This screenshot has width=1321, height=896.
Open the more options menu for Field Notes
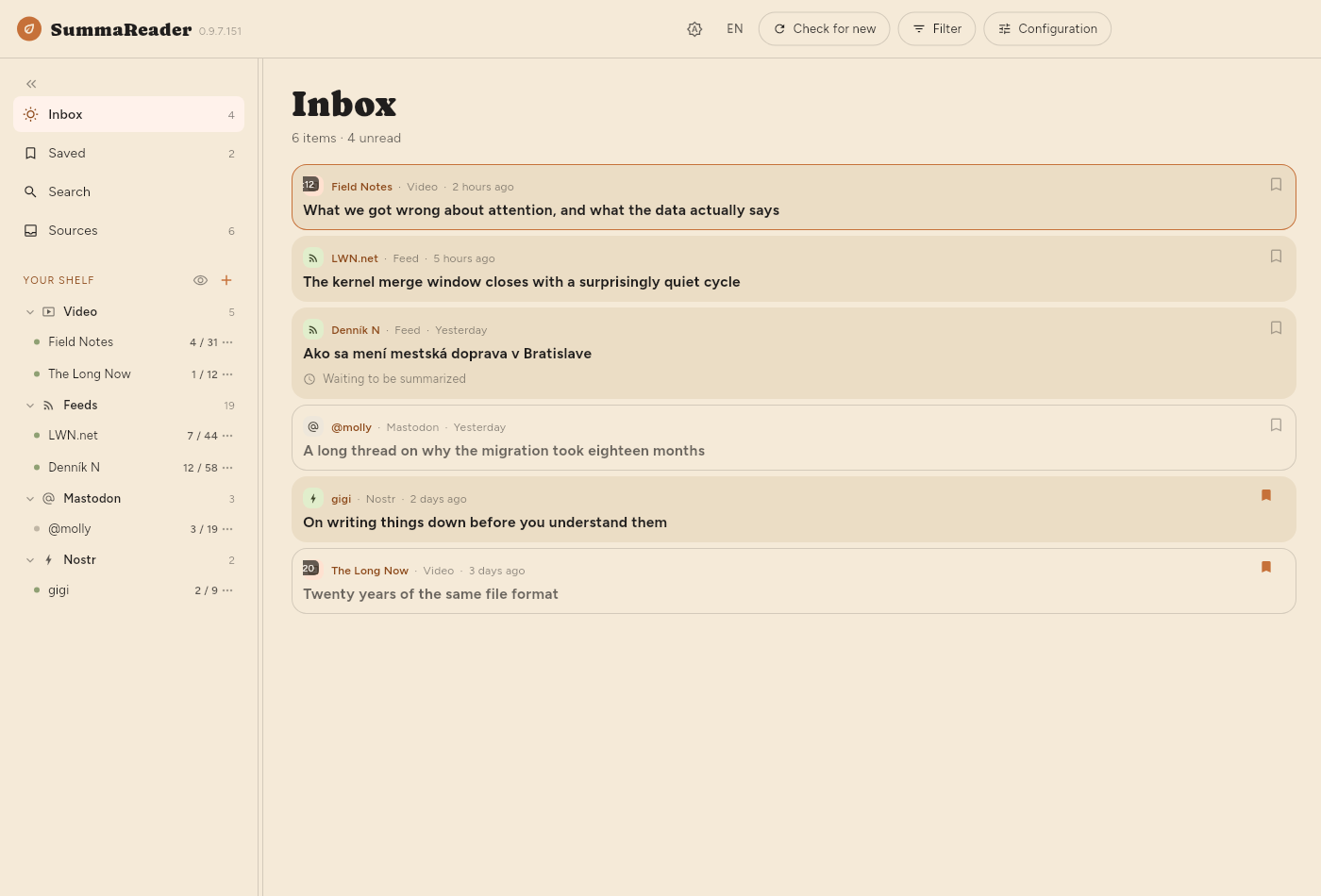[227, 342]
